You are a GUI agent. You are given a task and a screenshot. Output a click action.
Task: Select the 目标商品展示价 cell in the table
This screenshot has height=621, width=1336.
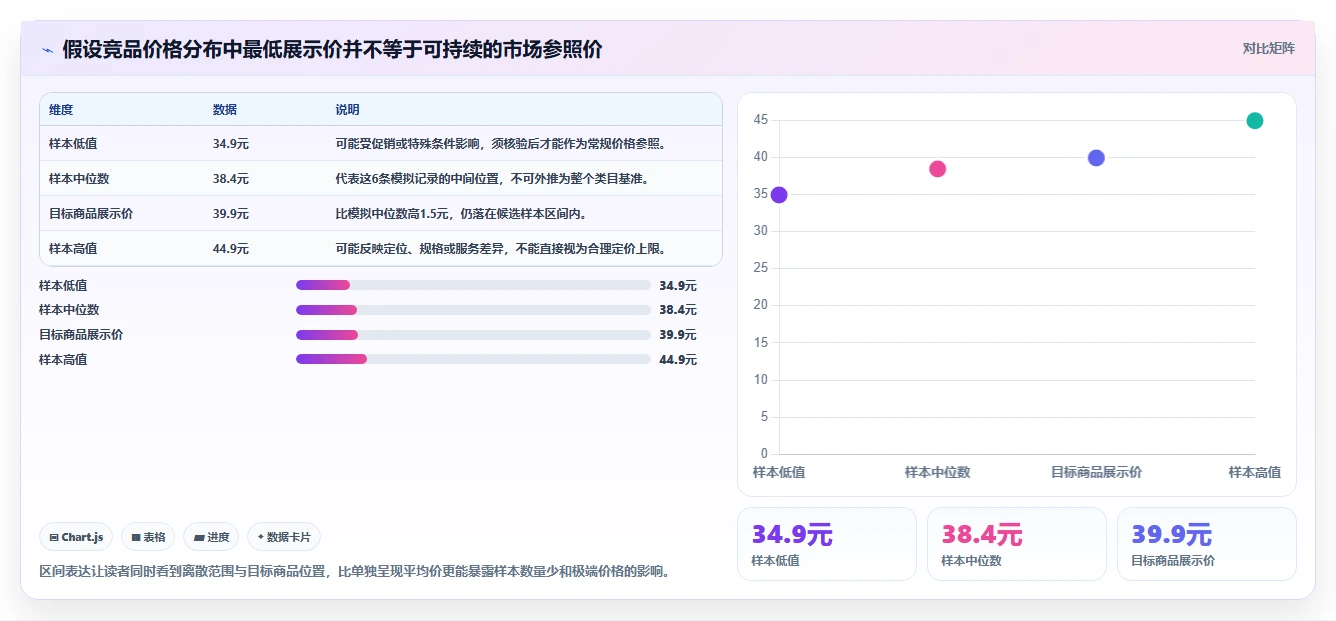[91, 214]
